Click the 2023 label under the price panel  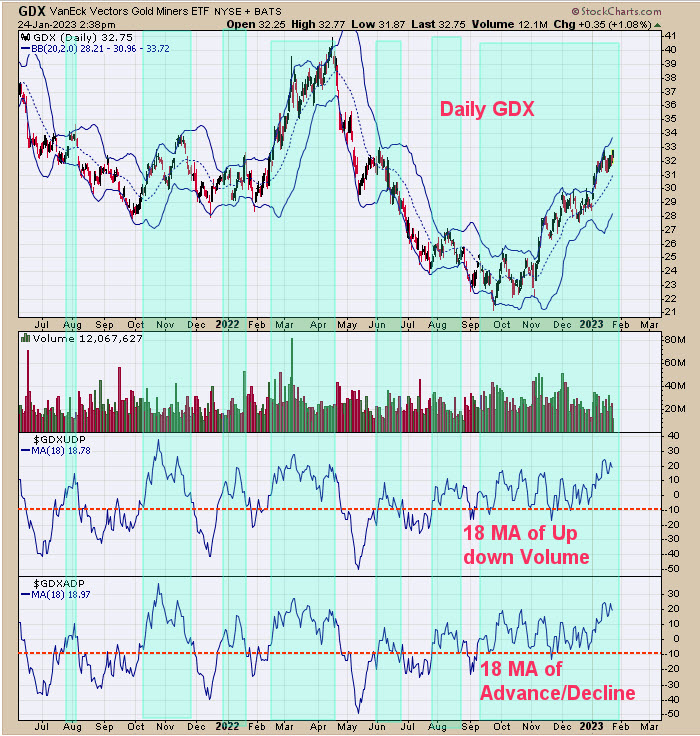[591, 324]
